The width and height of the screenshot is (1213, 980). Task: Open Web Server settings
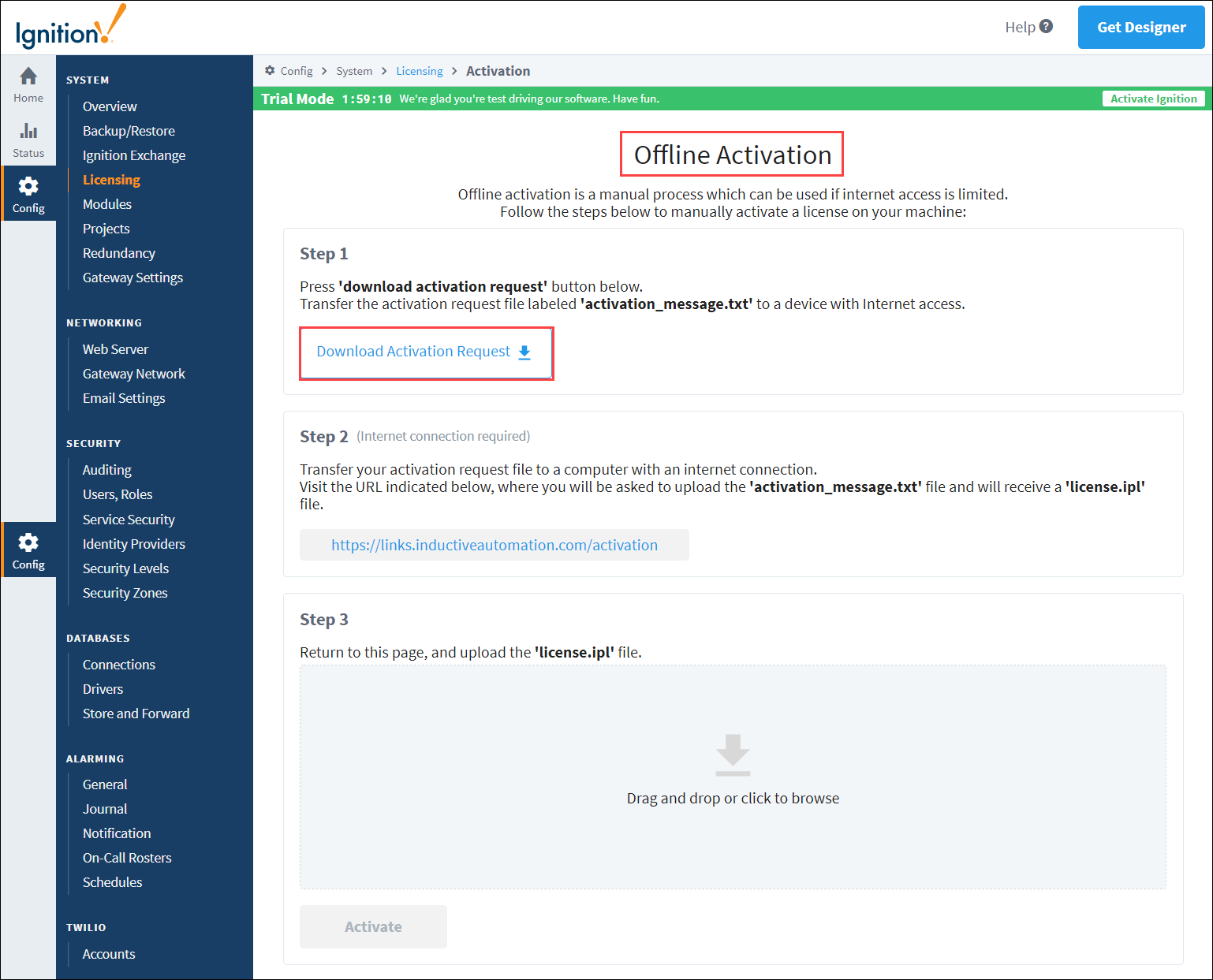click(x=115, y=349)
